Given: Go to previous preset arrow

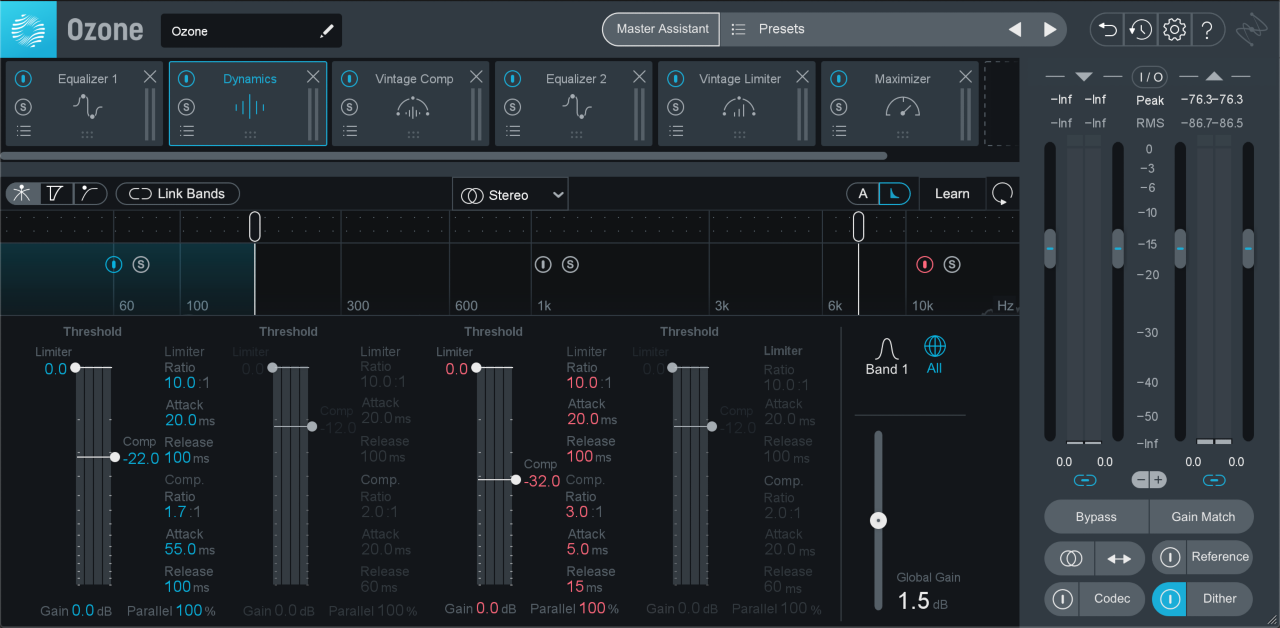Looking at the screenshot, I should pos(1015,29).
